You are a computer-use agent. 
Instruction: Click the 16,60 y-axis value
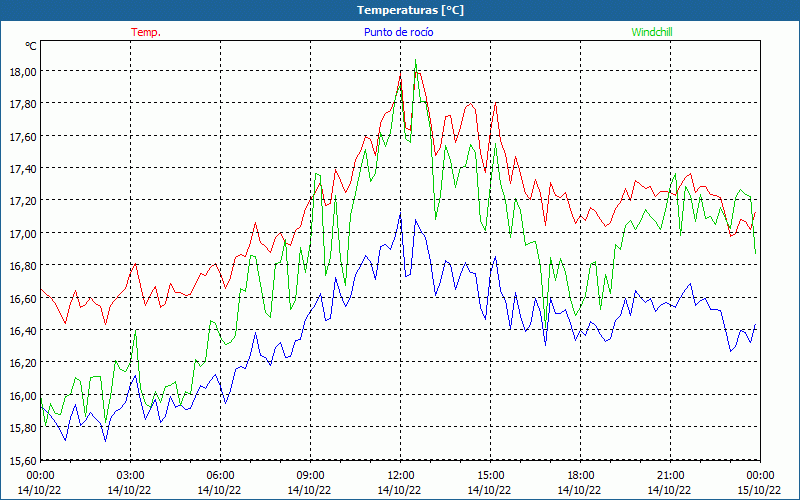tap(23, 298)
